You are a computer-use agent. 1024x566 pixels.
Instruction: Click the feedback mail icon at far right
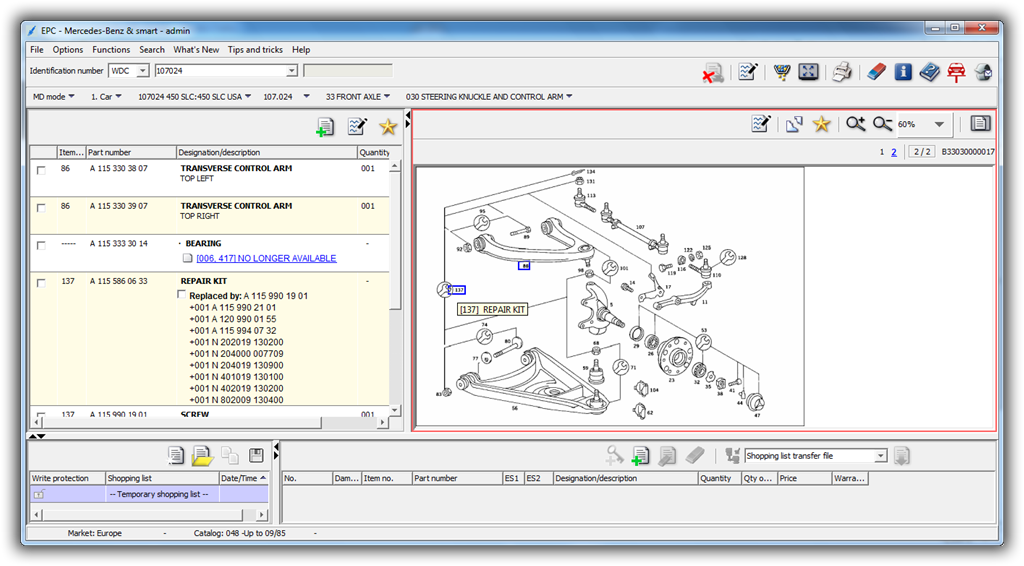click(983, 72)
